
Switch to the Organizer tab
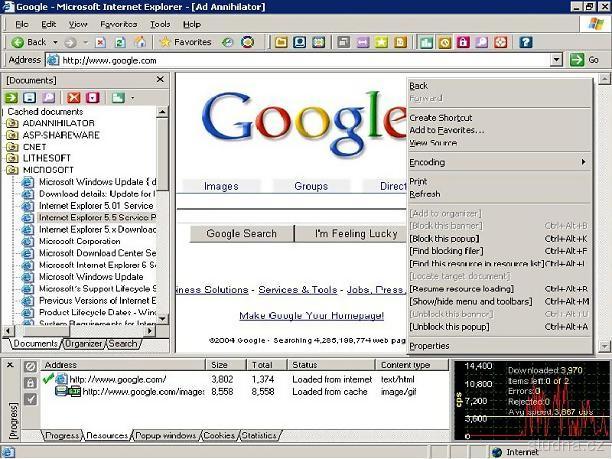coord(83,344)
